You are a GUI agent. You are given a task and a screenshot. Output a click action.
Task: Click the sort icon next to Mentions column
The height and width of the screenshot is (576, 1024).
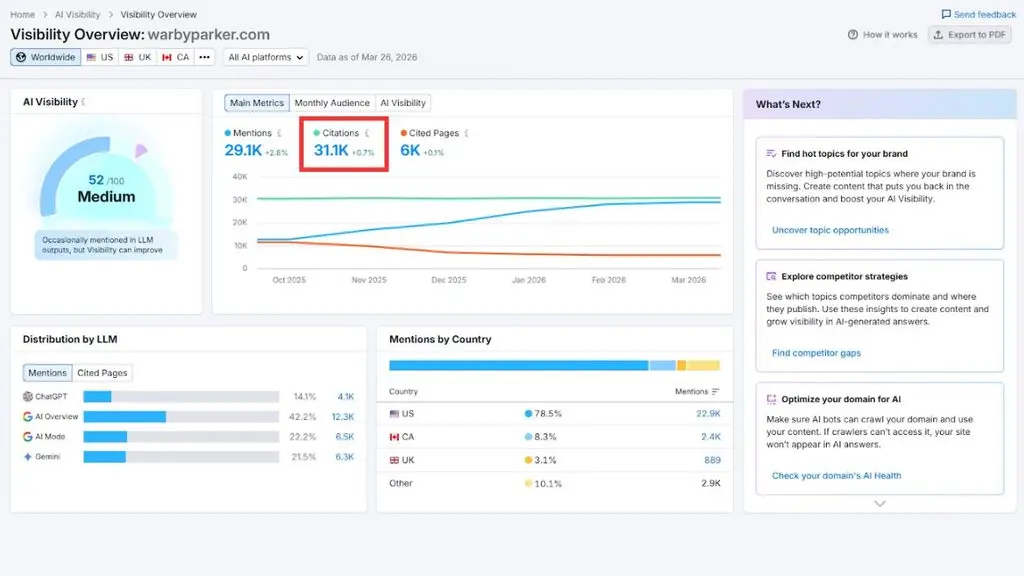(x=716, y=392)
